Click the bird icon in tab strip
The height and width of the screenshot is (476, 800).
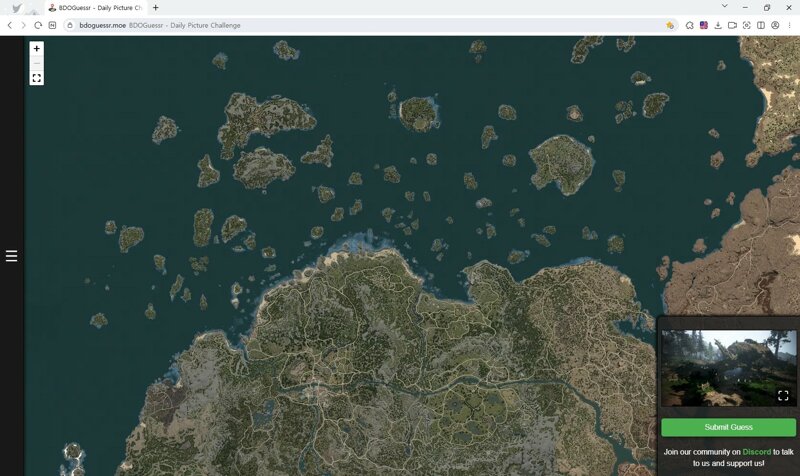coord(16,8)
